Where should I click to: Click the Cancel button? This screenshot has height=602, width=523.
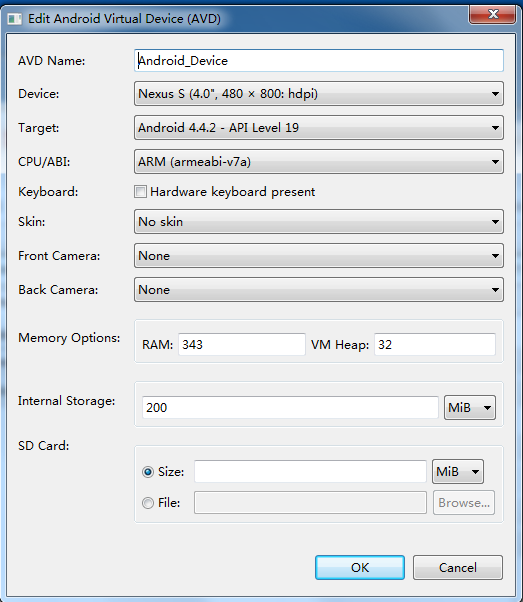coord(458,567)
